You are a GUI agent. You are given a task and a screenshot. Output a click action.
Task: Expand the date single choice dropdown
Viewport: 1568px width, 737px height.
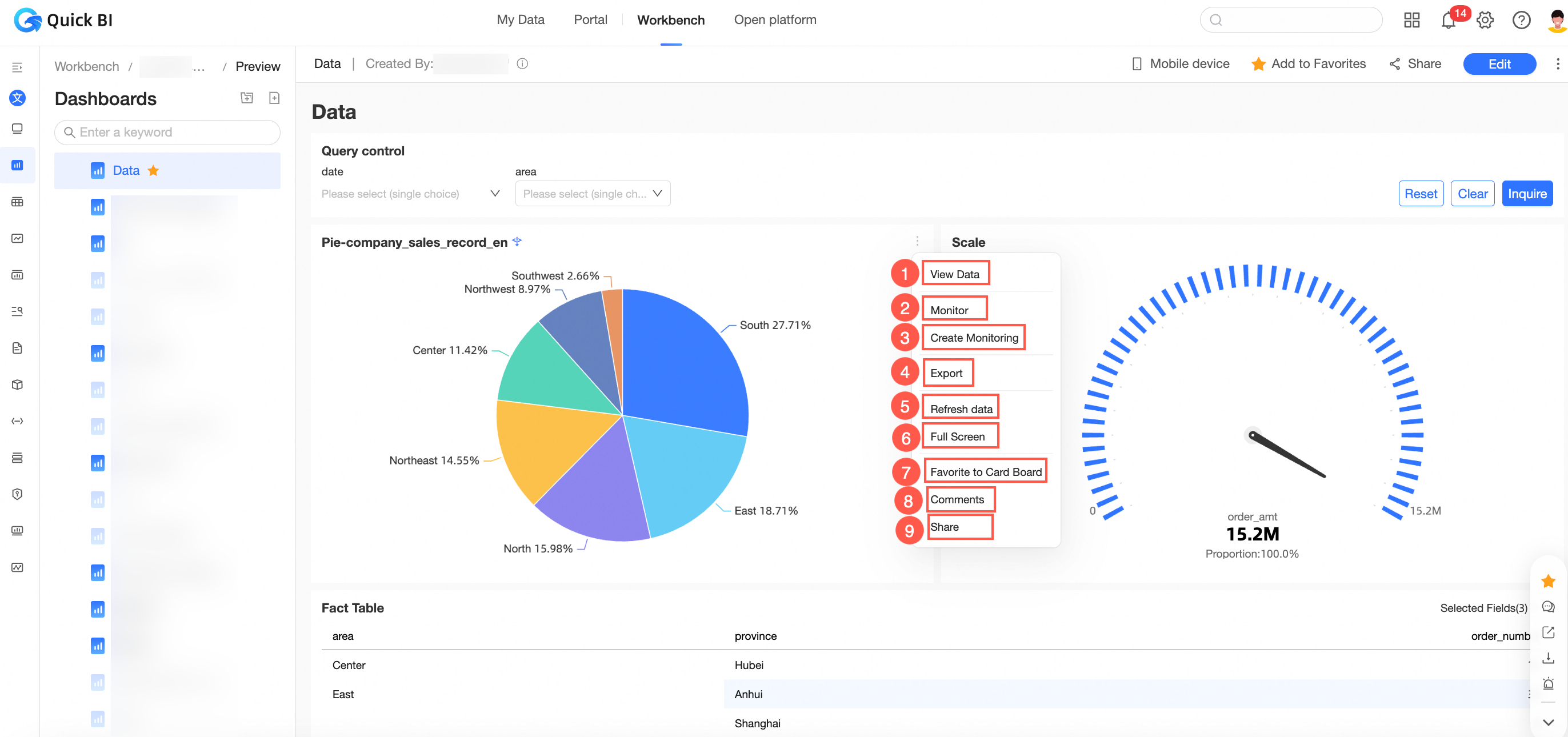[411, 194]
